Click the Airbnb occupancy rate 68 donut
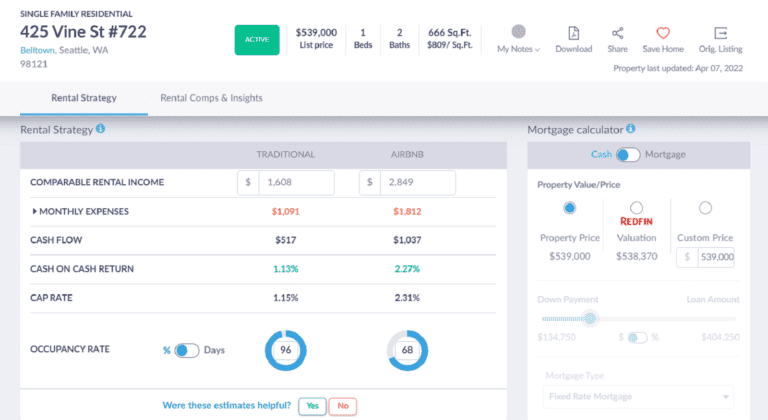The image size is (768, 420). pos(407,350)
